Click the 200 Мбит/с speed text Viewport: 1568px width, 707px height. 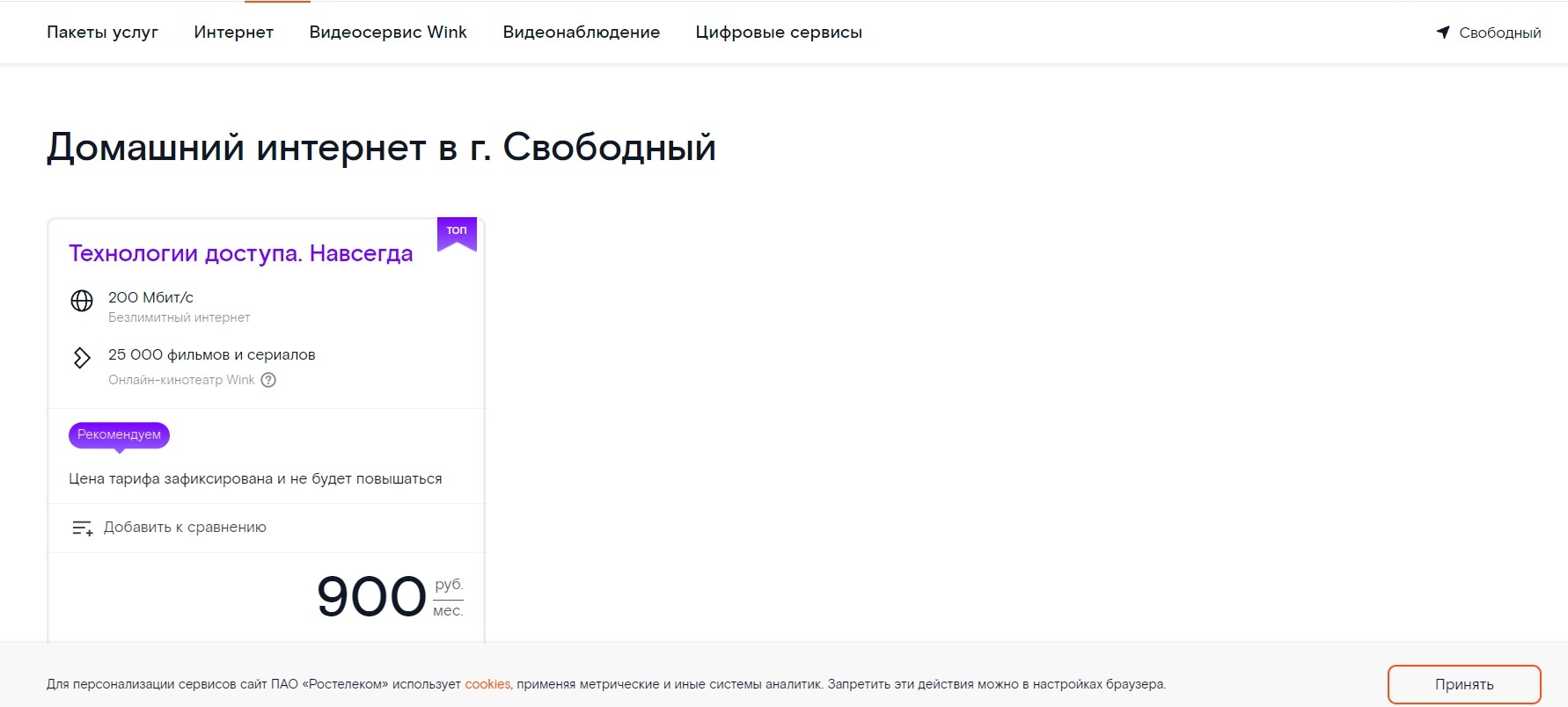pos(150,297)
